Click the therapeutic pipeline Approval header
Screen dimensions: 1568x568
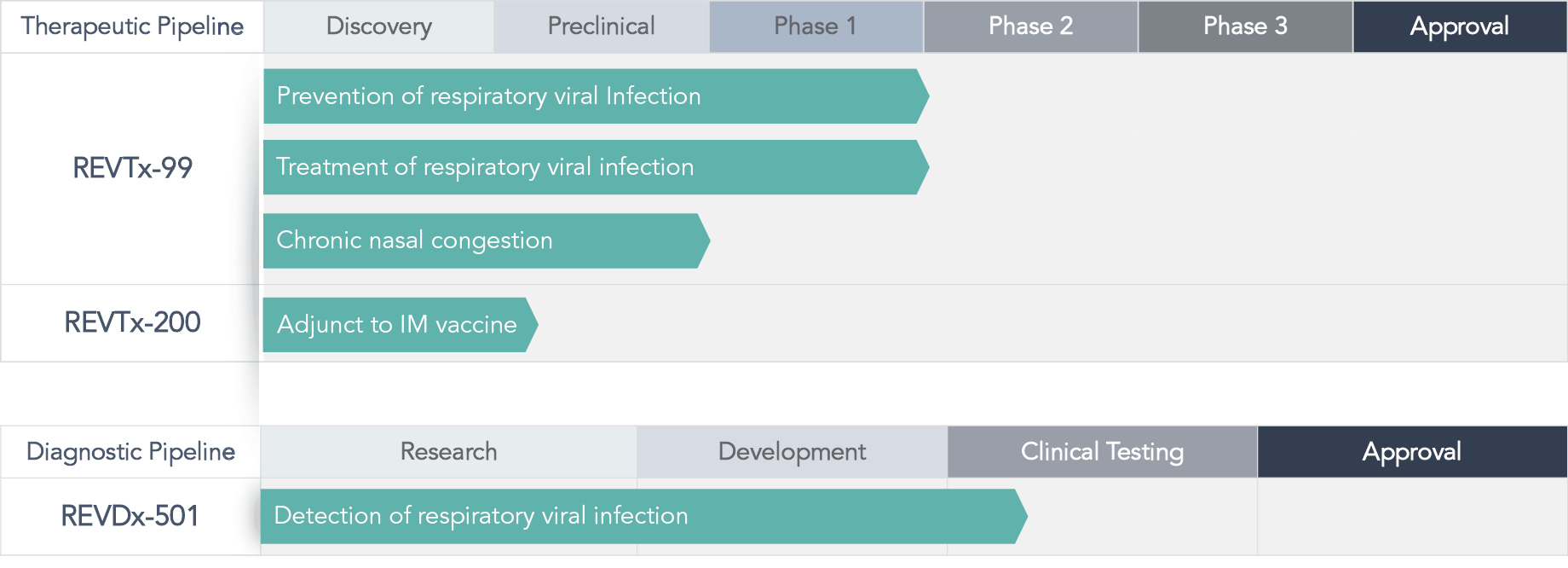tap(1460, 26)
